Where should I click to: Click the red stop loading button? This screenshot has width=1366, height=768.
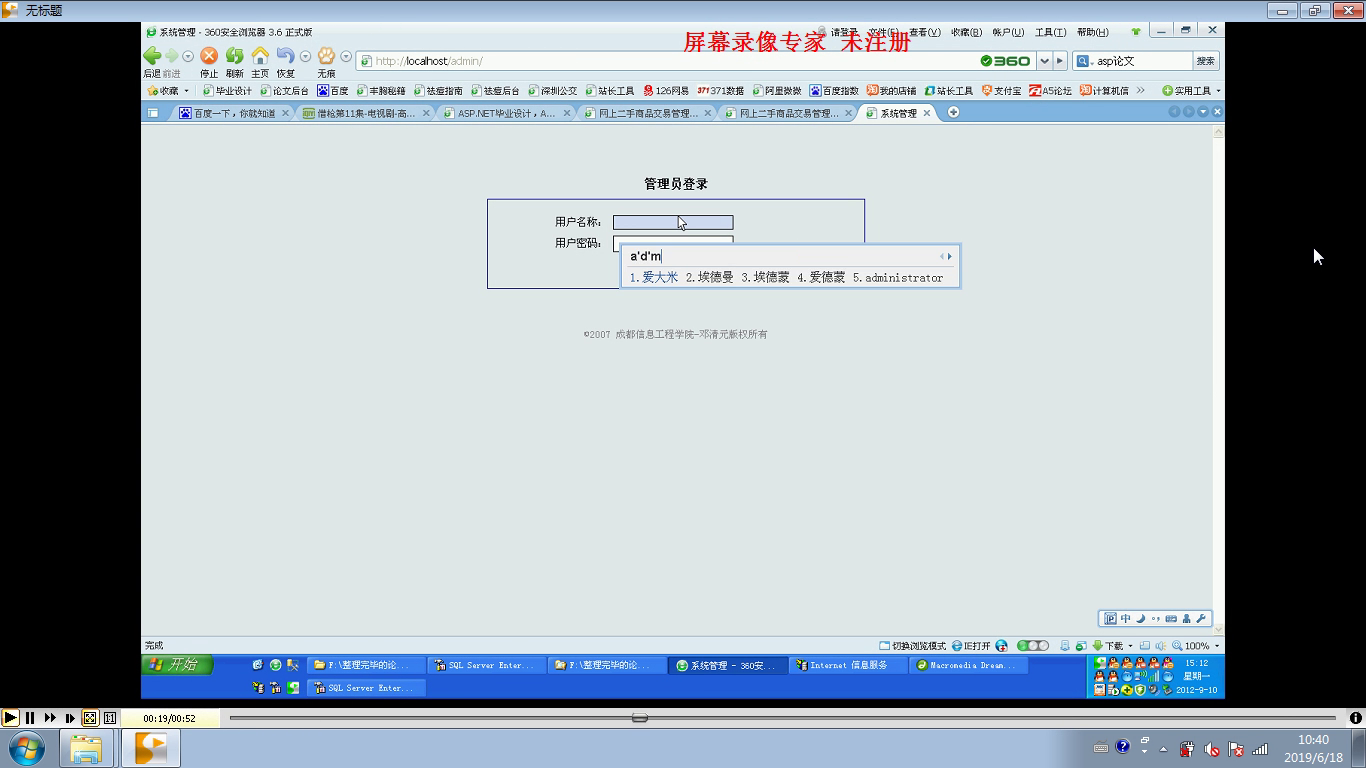coord(209,56)
